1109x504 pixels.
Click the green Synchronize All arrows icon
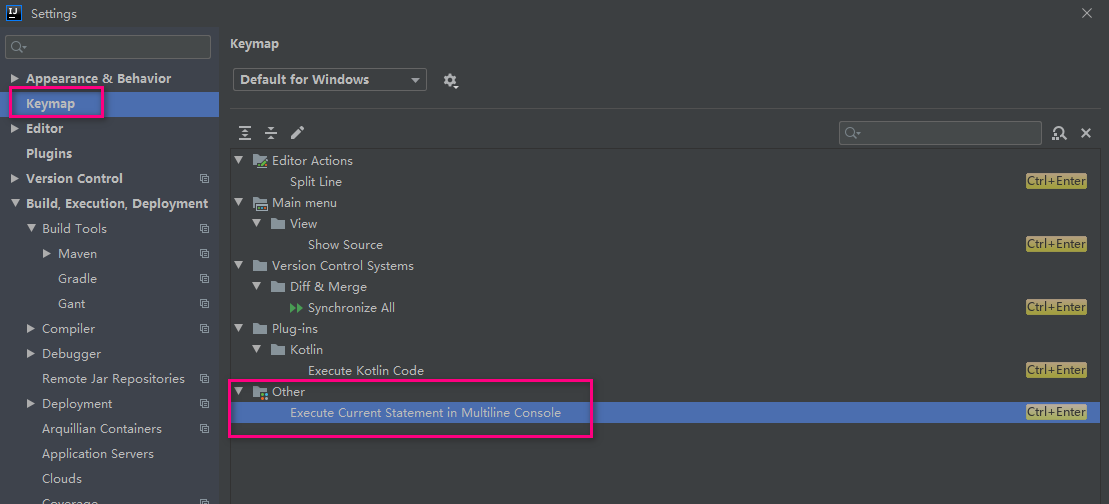click(x=296, y=308)
